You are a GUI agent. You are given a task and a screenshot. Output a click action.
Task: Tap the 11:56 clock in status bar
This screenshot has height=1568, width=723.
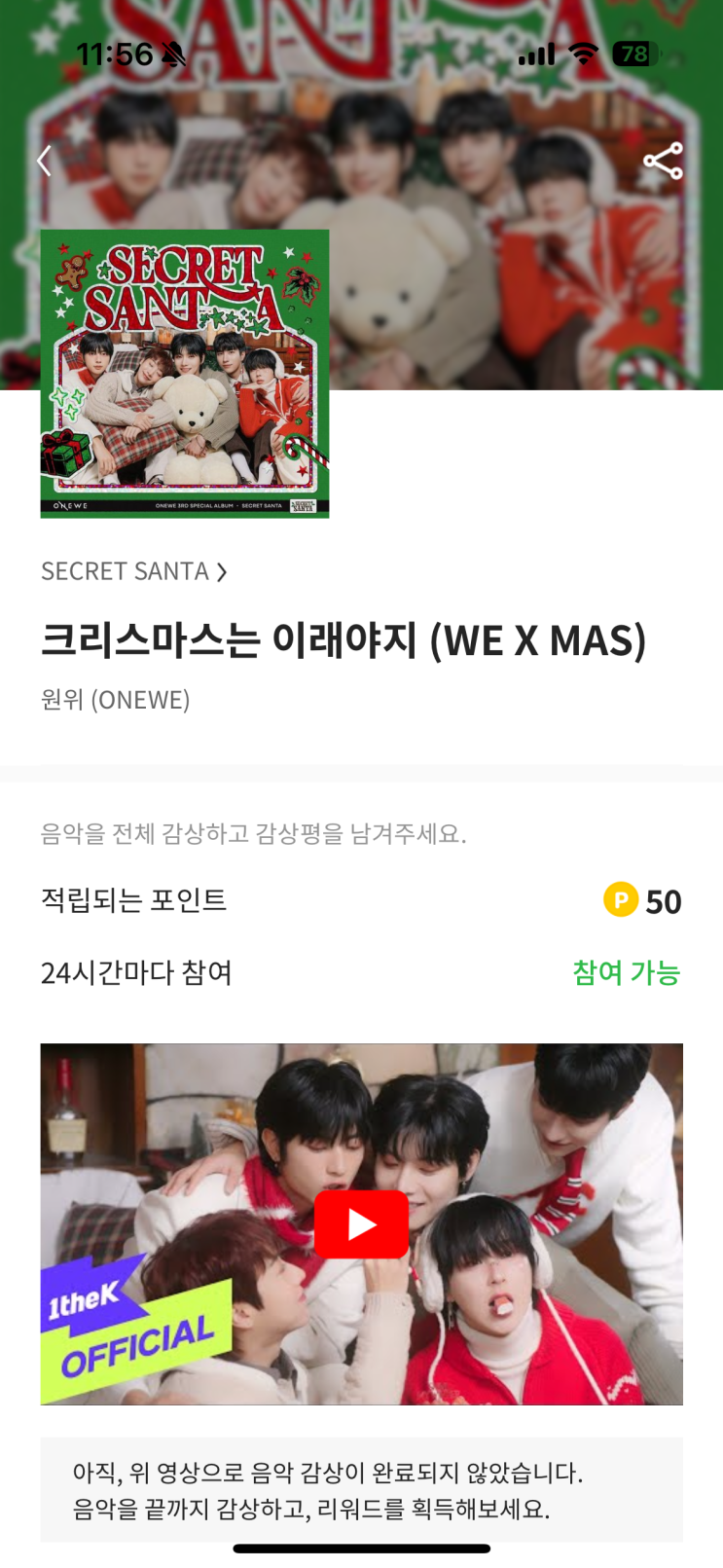115,55
